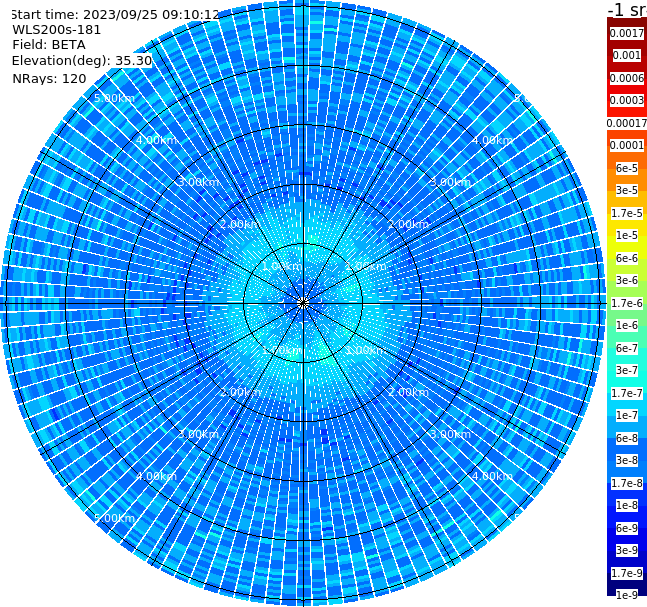Click the 1.7e-7 colorbar label

click(x=627, y=393)
